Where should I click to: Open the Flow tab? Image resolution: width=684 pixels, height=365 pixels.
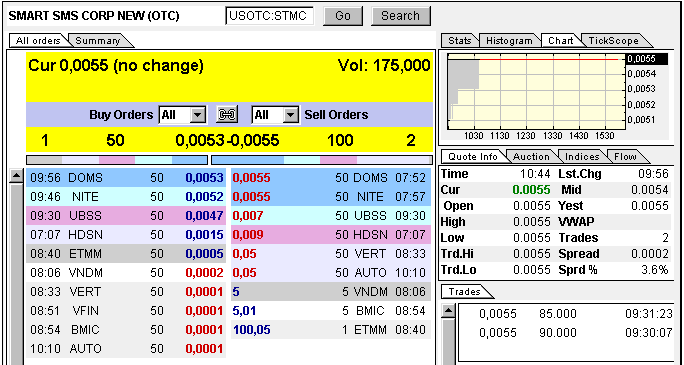(625, 156)
